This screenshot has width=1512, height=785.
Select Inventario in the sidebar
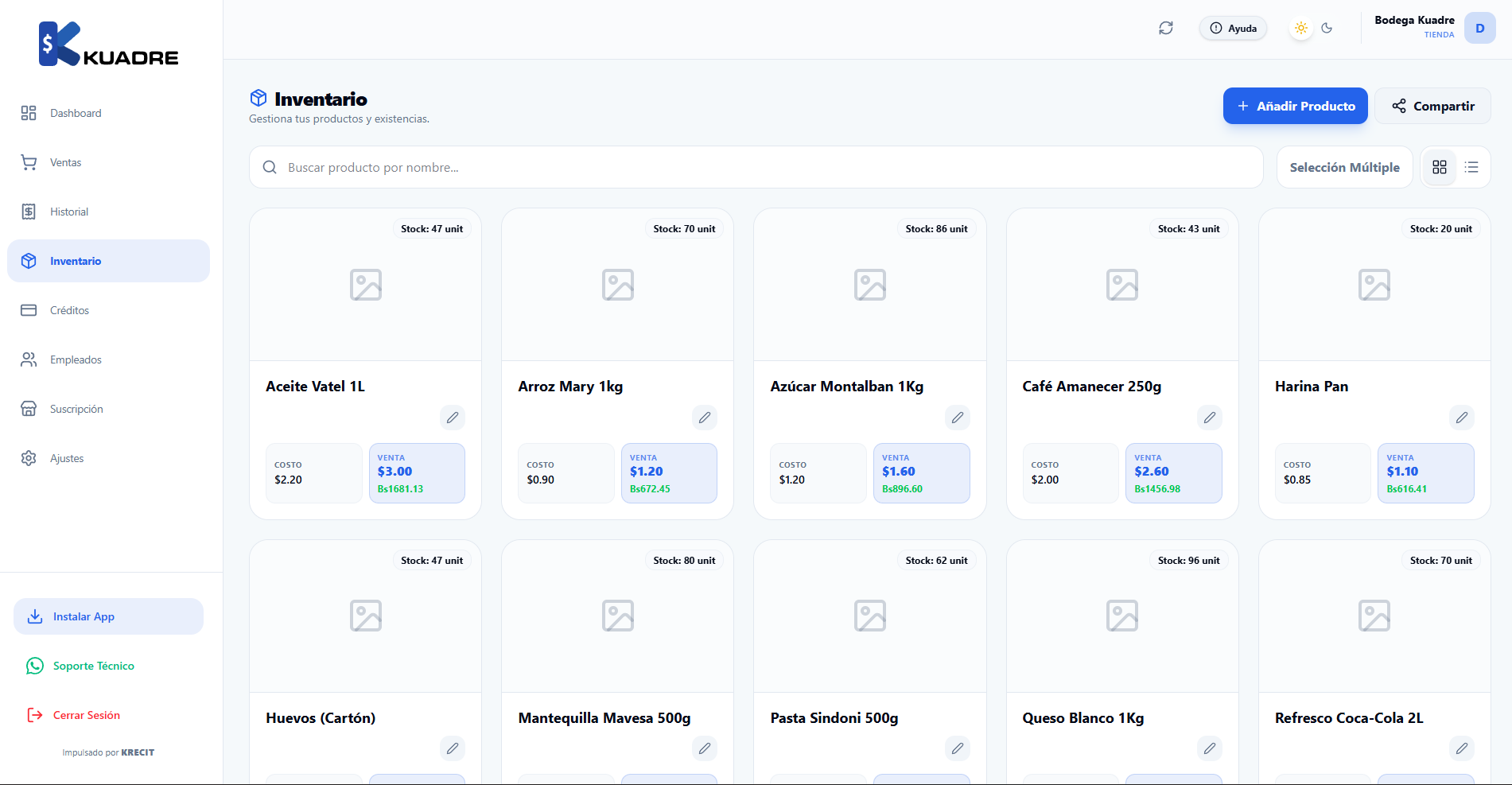(x=108, y=261)
